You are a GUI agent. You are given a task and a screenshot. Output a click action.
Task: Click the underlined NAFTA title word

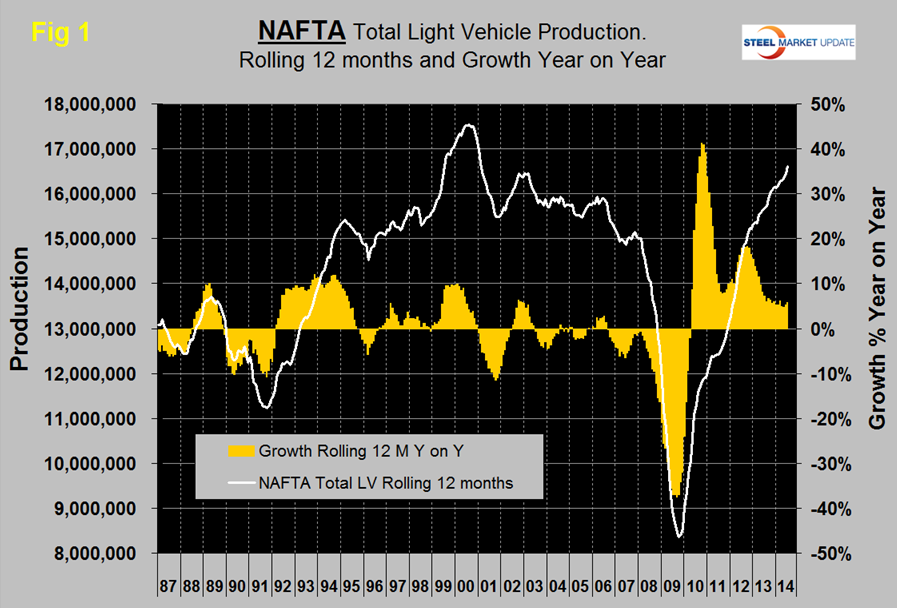point(303,32)
